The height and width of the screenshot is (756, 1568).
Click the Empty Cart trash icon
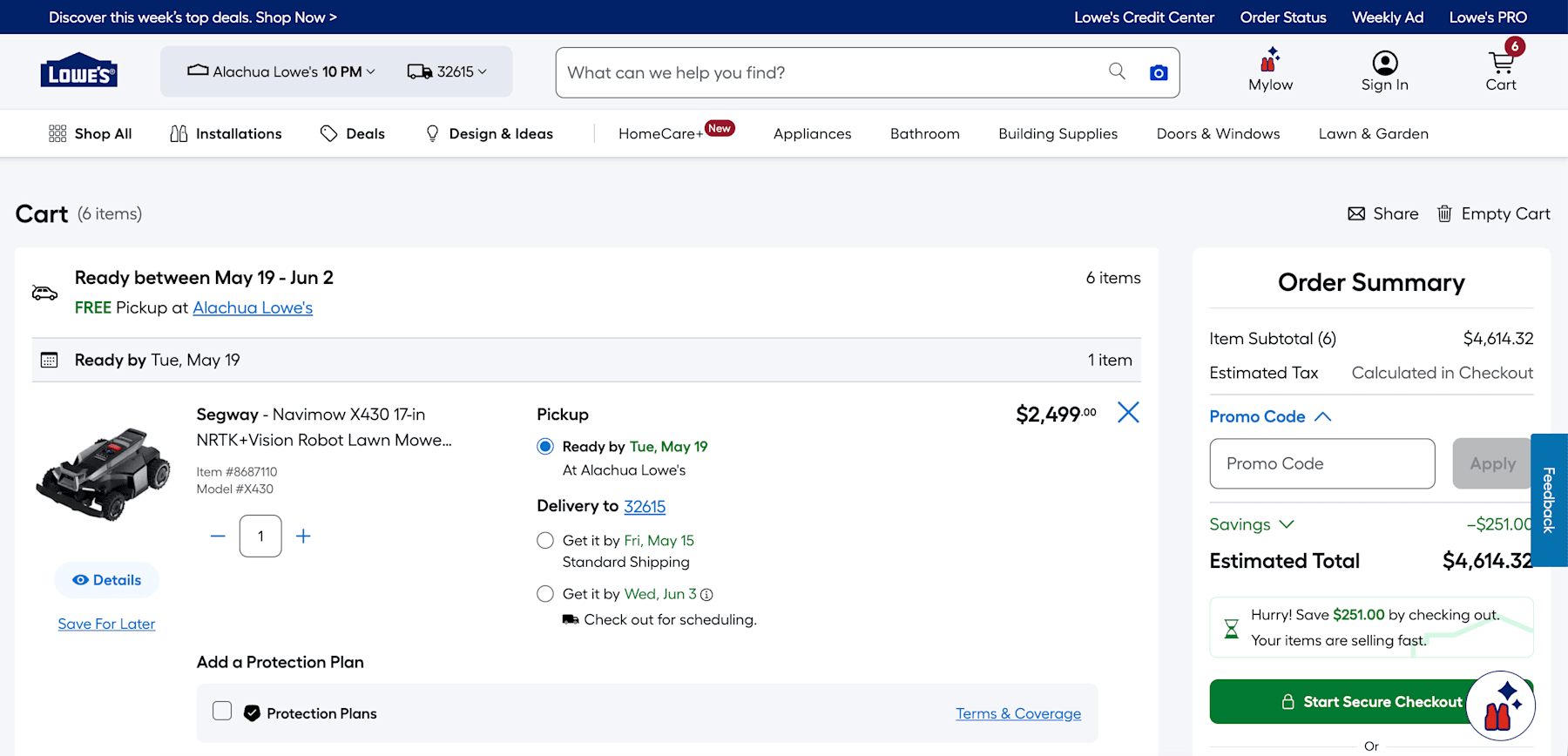1444,213
